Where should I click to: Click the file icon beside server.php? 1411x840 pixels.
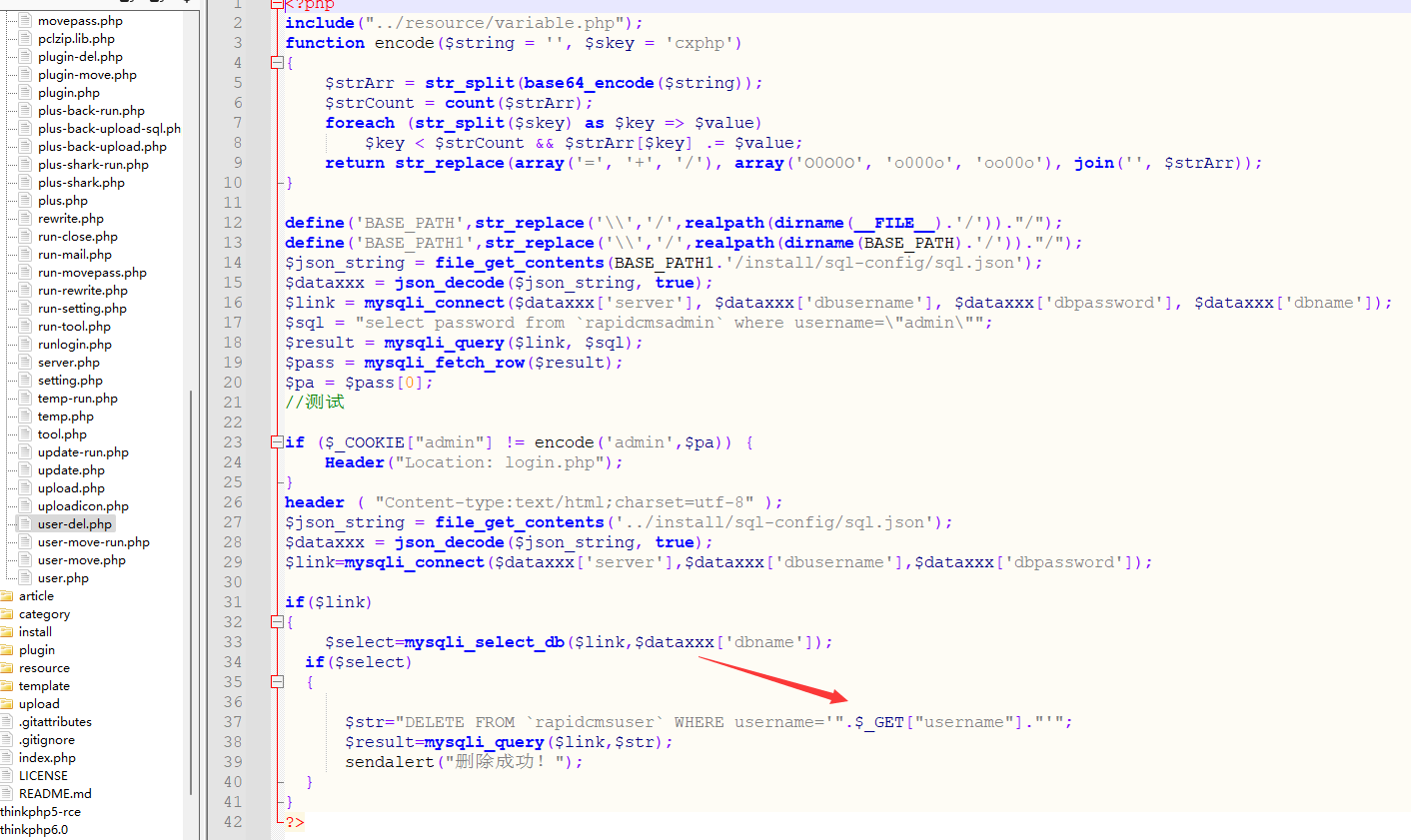point(27,363)
